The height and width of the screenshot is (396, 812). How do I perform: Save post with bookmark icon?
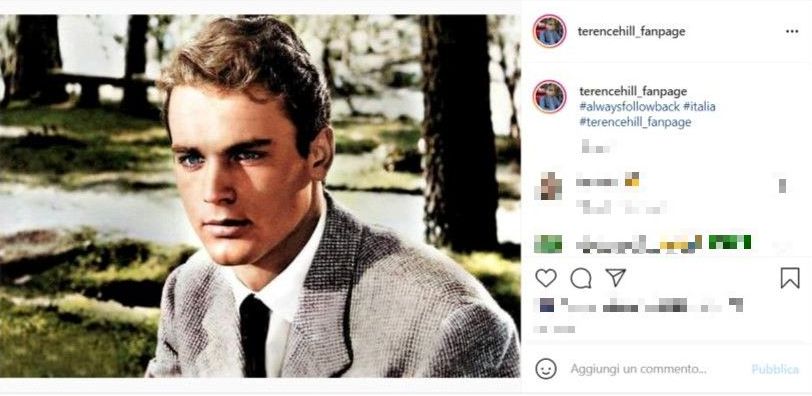tap(790, 278)
